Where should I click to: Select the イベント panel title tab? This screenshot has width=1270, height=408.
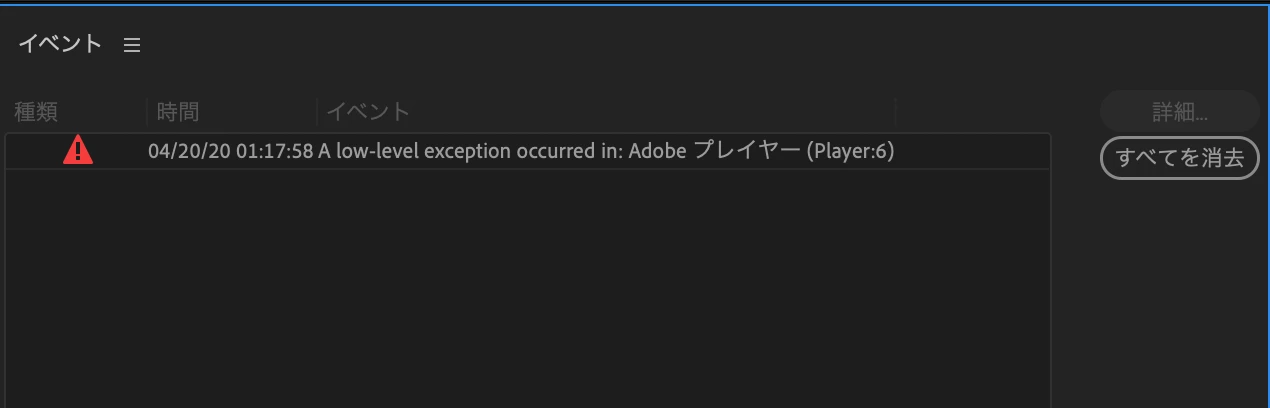60,44
